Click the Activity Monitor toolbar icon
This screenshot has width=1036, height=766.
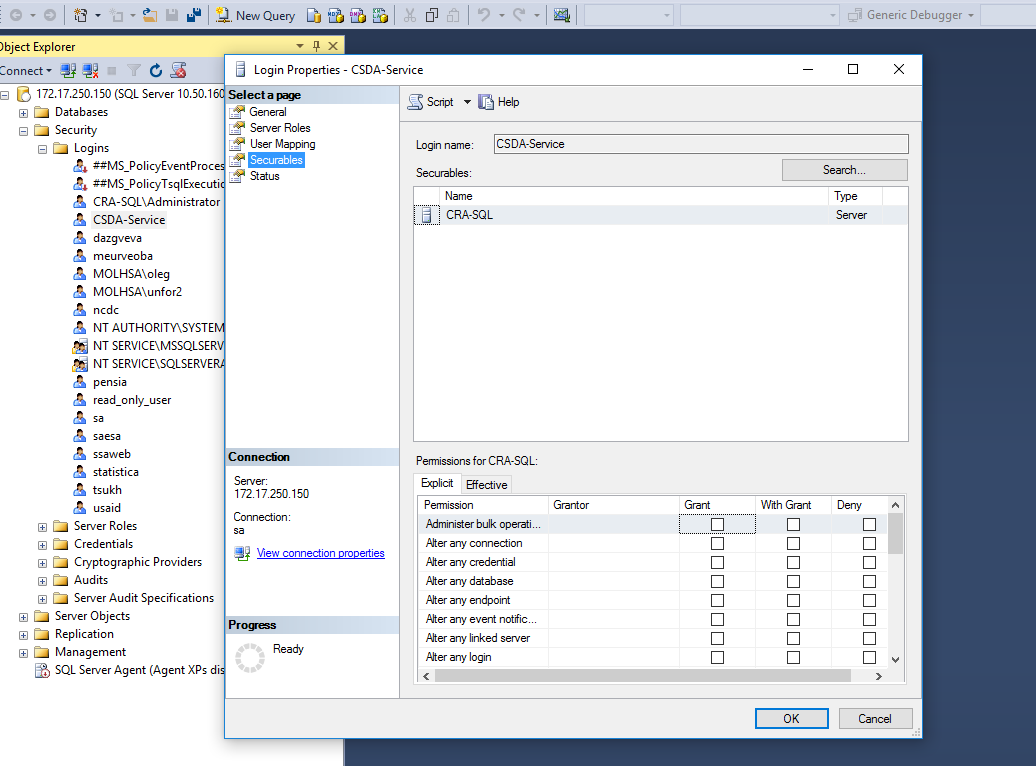(561, 15)
